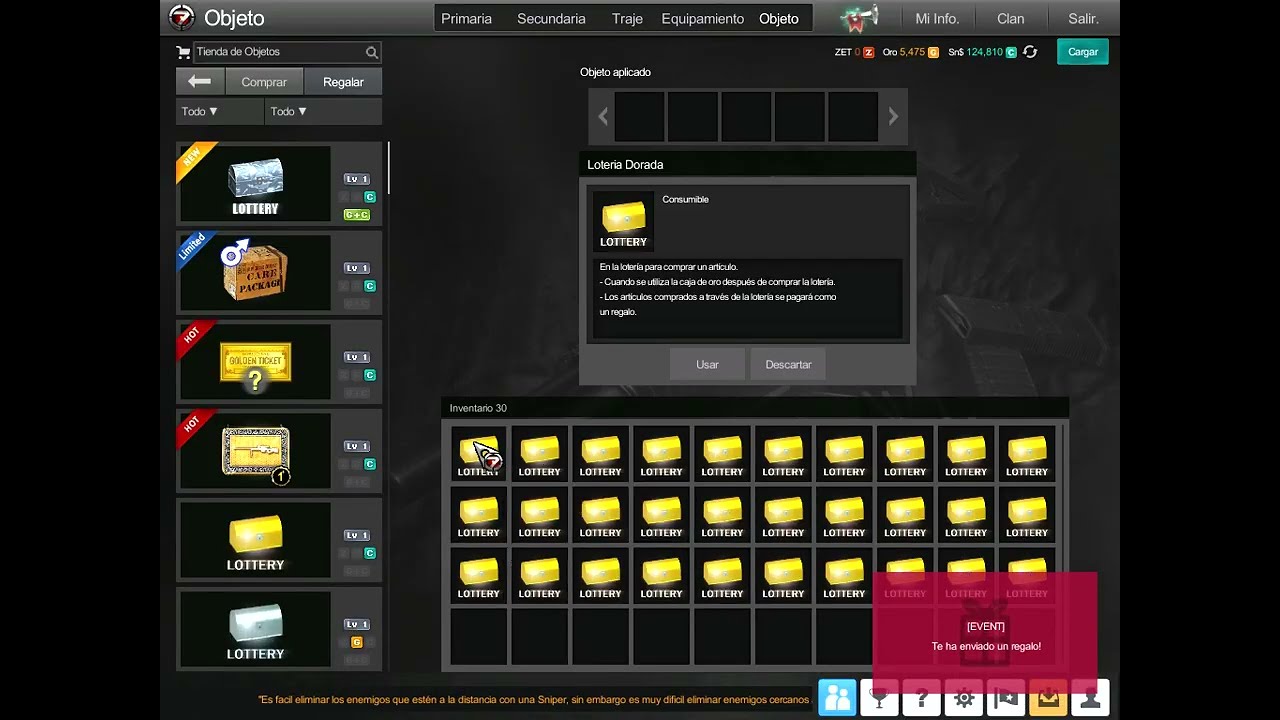
Task: Click the search magnifier icon
Action: [x=372, y=52]
